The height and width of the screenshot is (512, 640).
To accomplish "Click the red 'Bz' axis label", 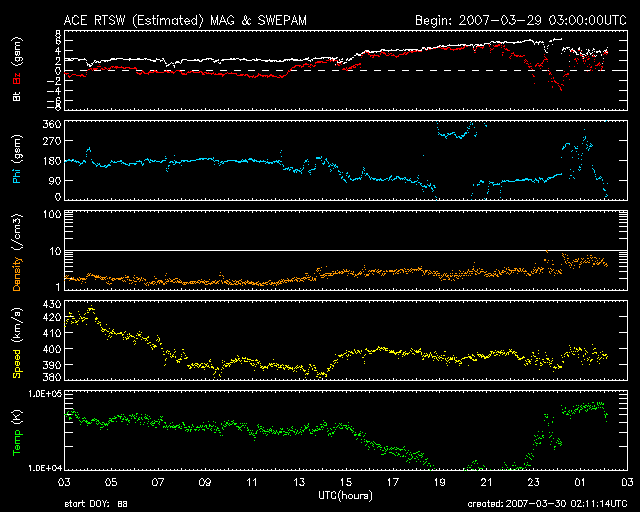I will 17,79.
